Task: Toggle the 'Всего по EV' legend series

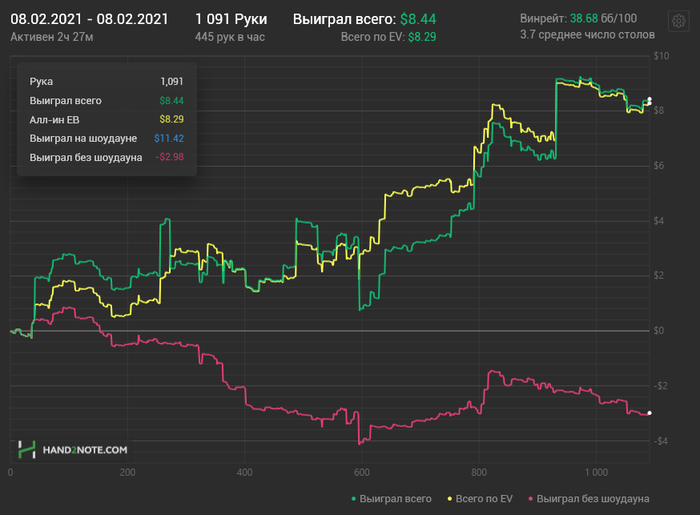Action: [x=480, y=498]
